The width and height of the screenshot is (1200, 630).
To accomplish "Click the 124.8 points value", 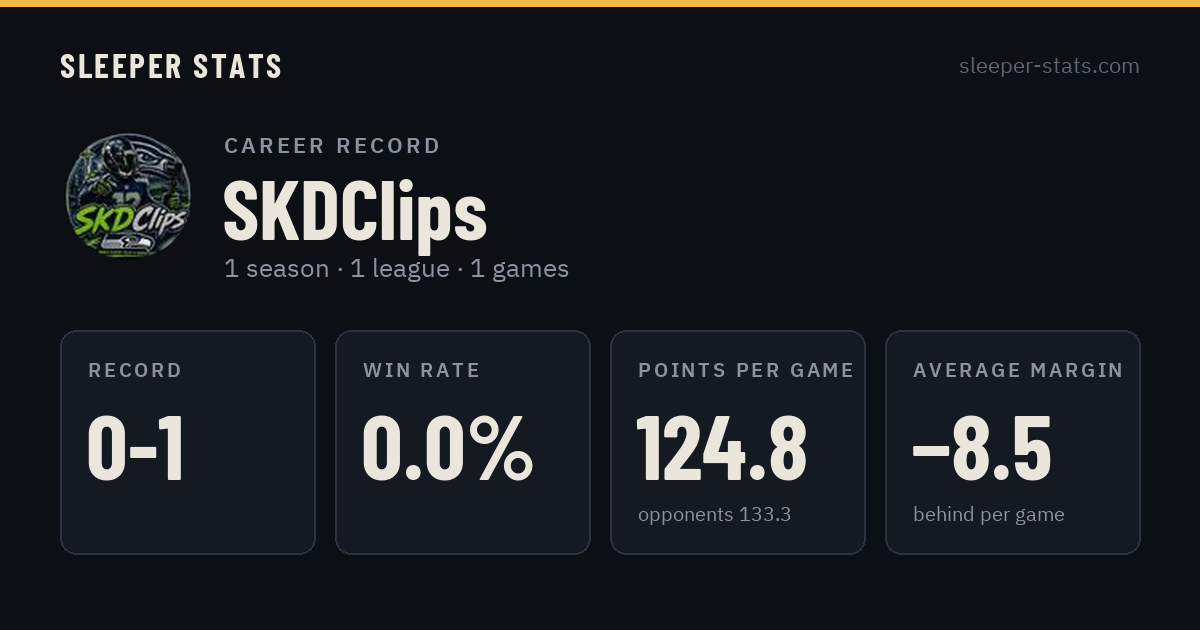I will click(x=722, y=449).
